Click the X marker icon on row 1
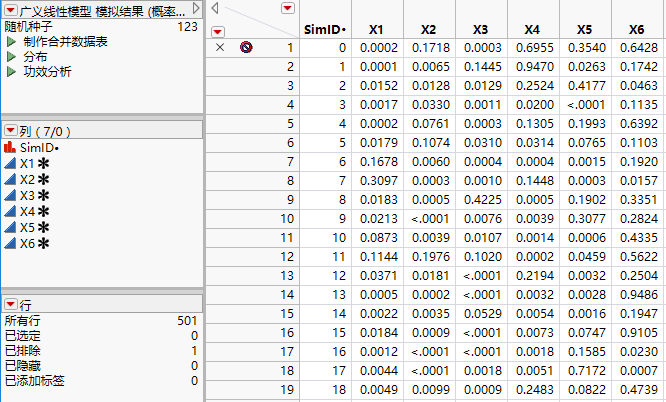 [x=221, y=47]
